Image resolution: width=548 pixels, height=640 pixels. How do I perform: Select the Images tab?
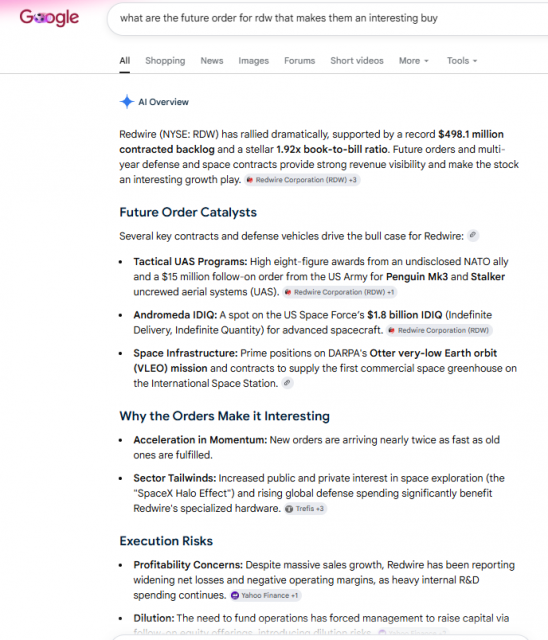point(253,61)
